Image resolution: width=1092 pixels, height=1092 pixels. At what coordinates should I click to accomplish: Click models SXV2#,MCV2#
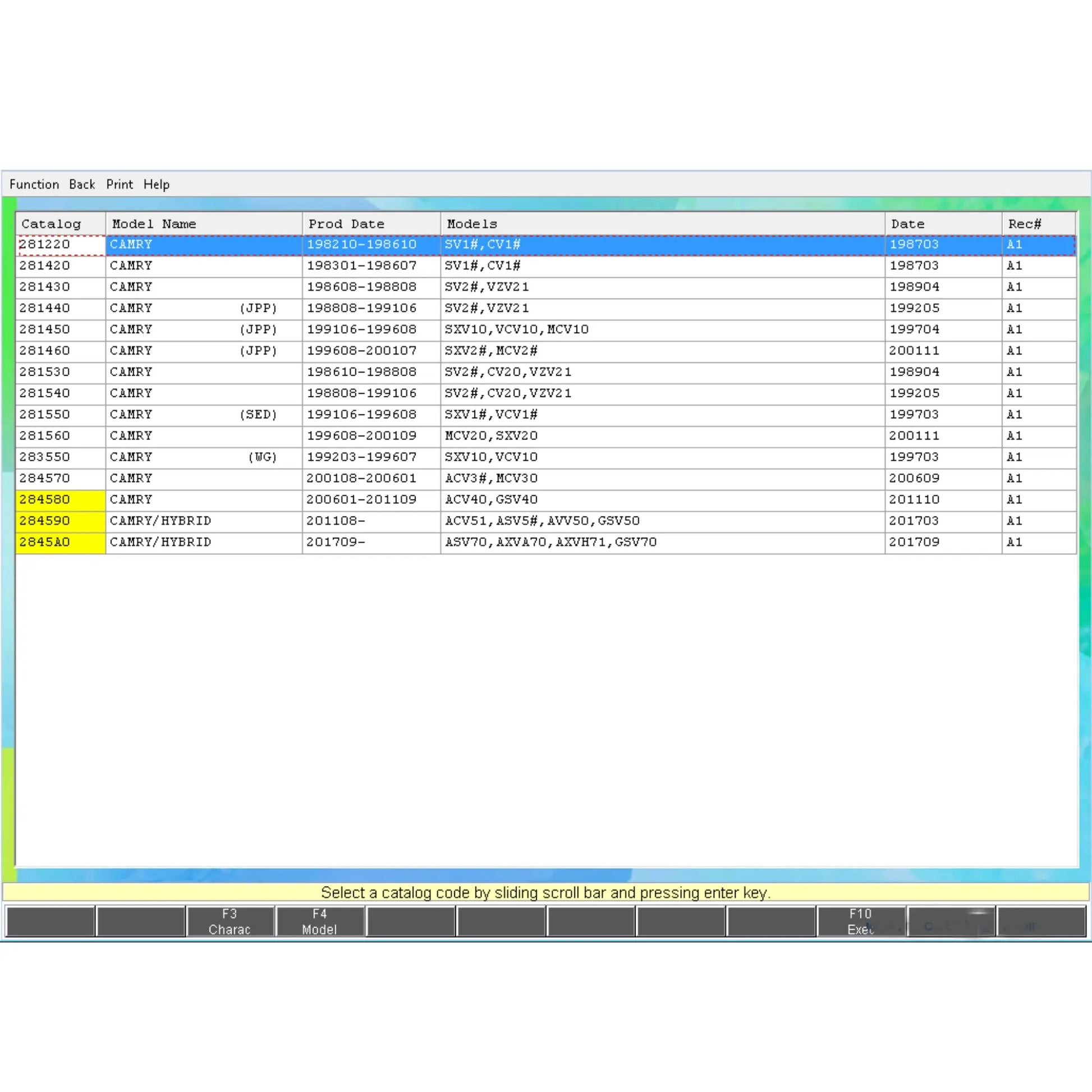click(x=491, y=351)
